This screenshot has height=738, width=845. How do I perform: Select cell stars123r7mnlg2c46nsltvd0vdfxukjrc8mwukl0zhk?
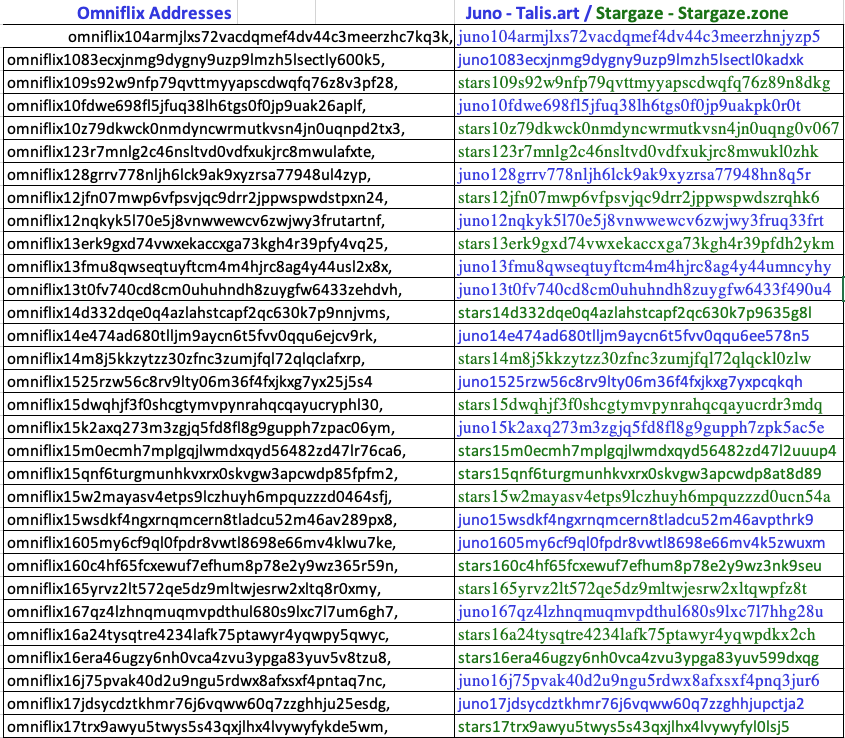coord(649,151)
